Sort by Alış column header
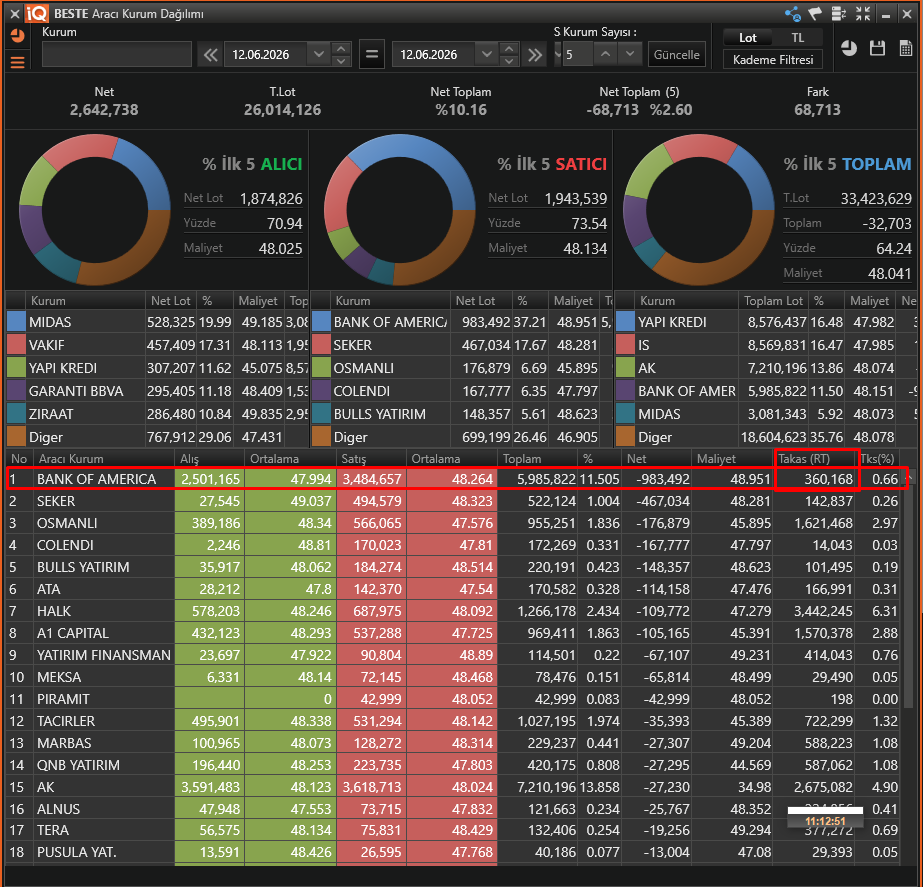 point(209,459)
